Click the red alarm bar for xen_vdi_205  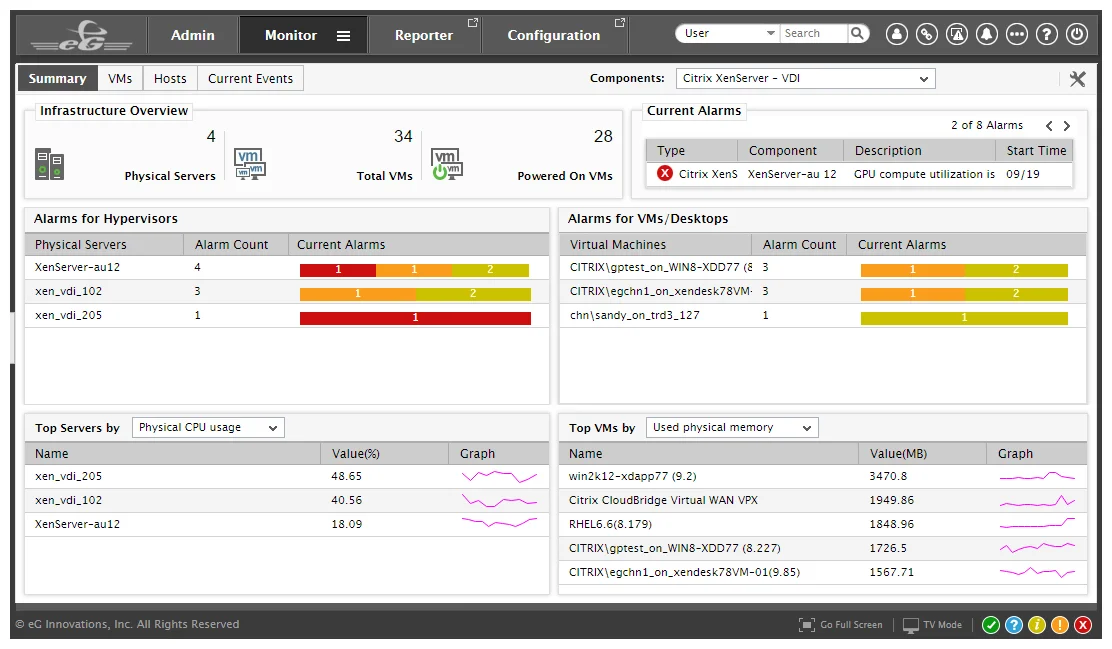pos(415,318)
